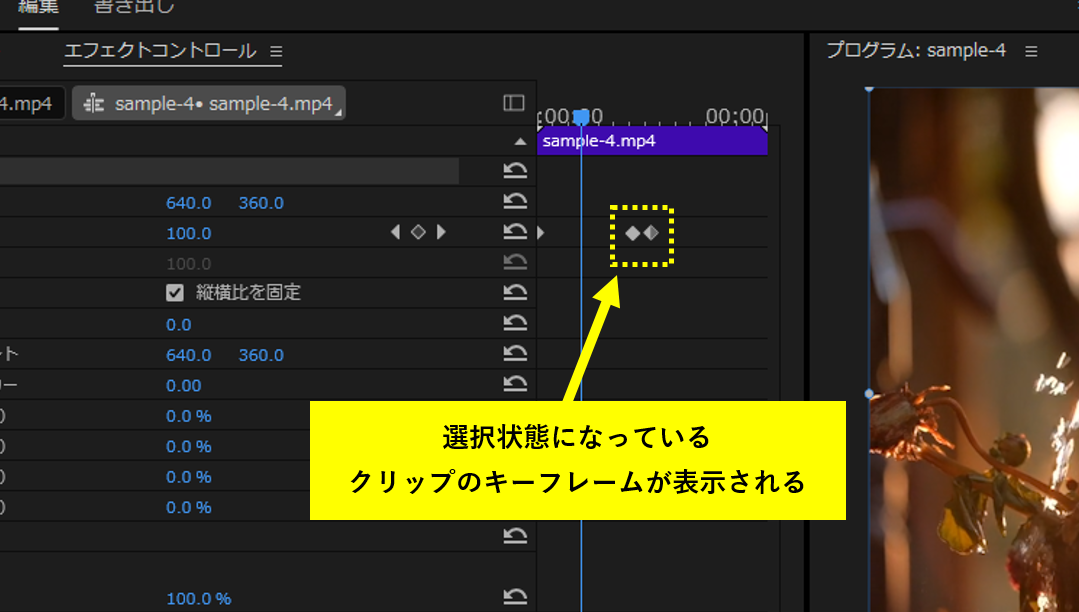This screenshot has width=1079, height=612.
Task: Click the エフェクトコントロール tab label
Action: click(160, 51)
